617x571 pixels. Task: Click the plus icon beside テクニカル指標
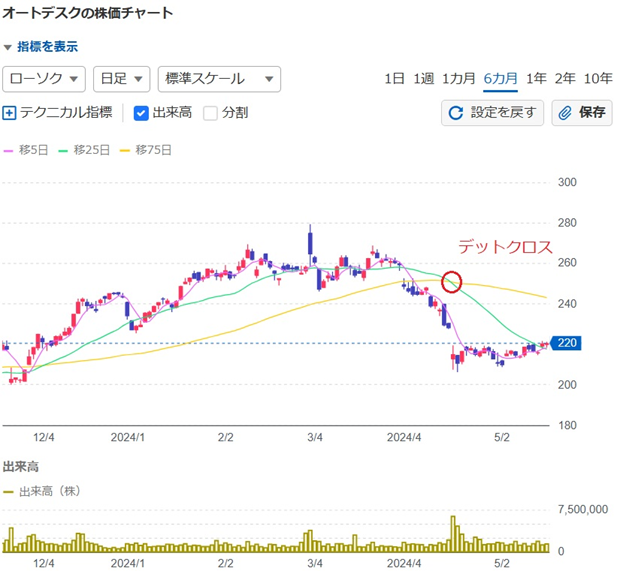pos(9,113)
